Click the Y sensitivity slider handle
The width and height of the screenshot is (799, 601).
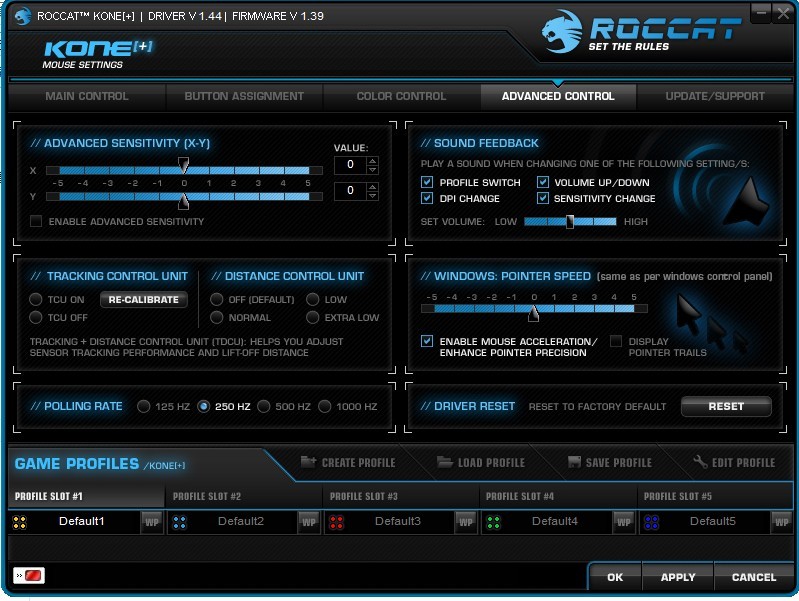pyautogui.click(x=183, y=201)
